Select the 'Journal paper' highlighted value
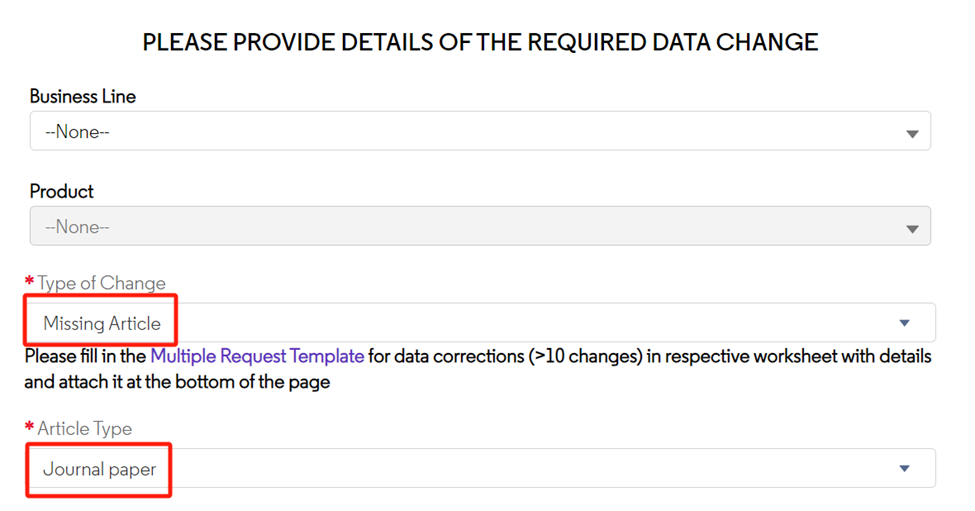Image resolution: width=975 pixels, height=511 pixels. [x=99, y=469]
